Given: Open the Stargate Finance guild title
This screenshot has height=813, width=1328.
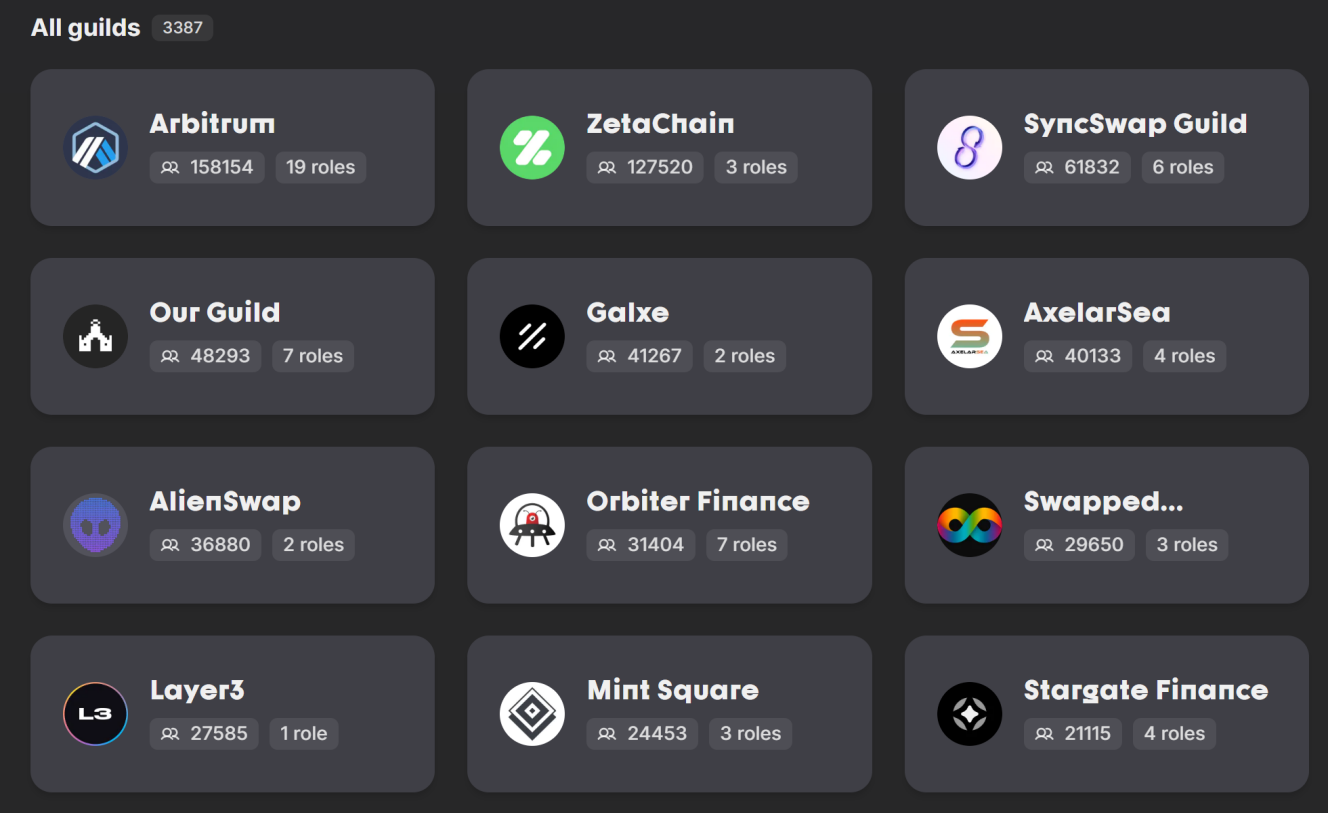Looking at the screenshot, I should click(x=1145, y=690).
